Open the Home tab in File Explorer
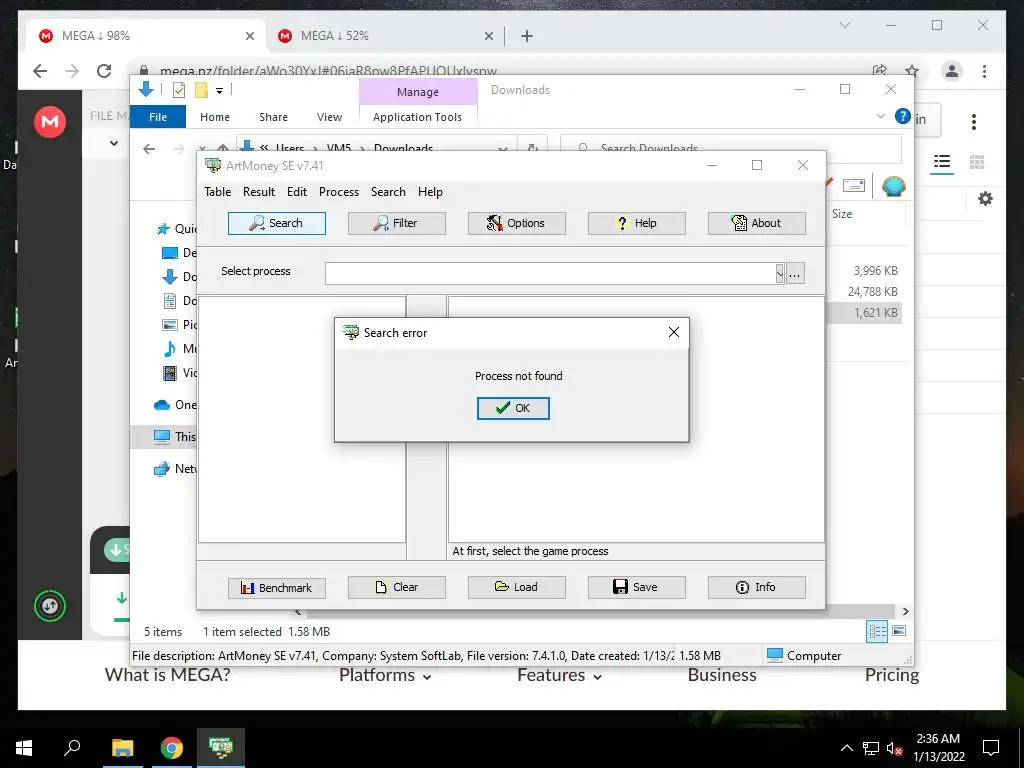The image size is (1024, 768). coord(215,117)
